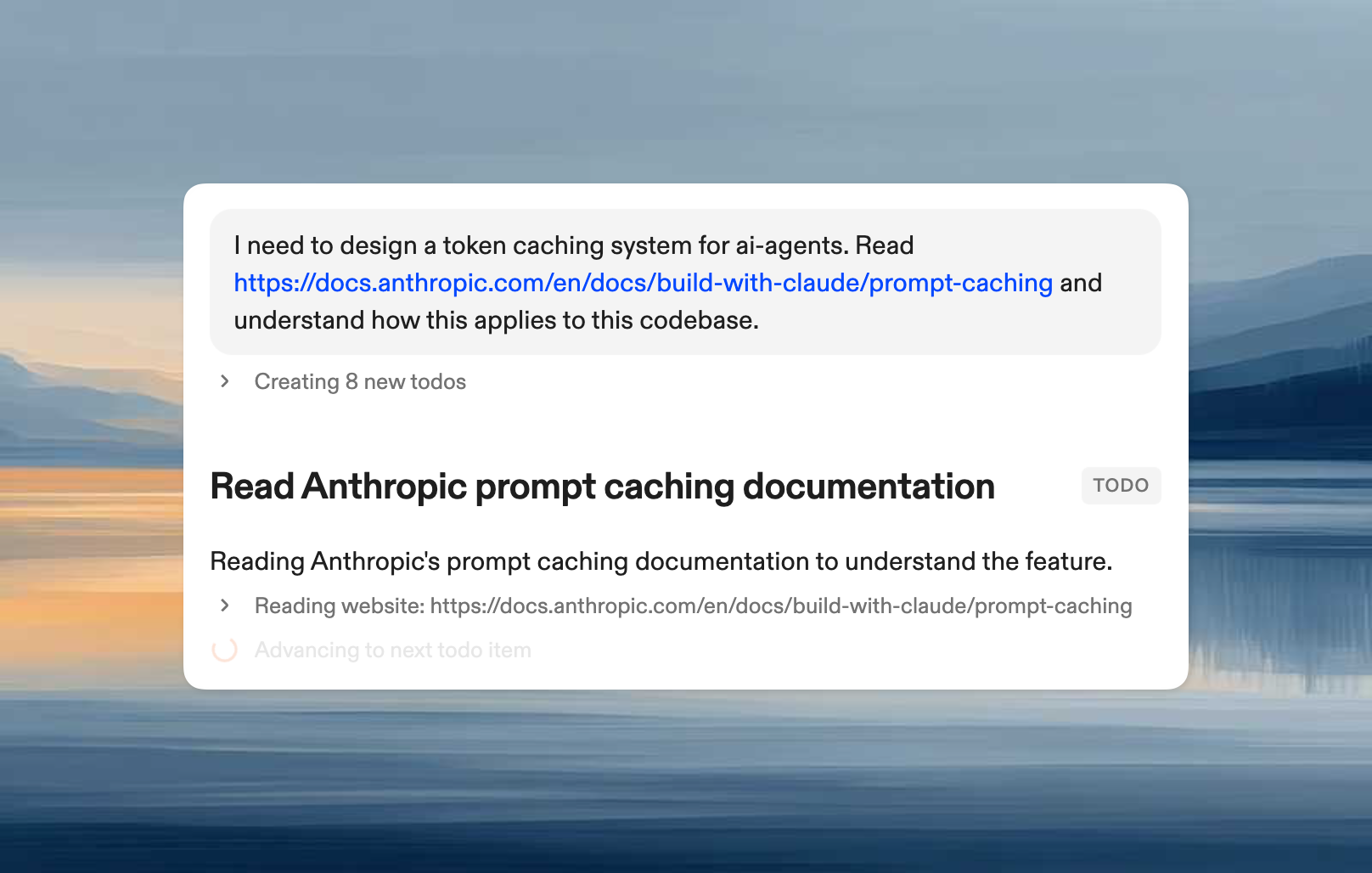Select the todo heading "Read Anthropic prompt caching documentation"
This screenshot has height=873, width=1372.
pyautogui.click(x=602, y=486)
